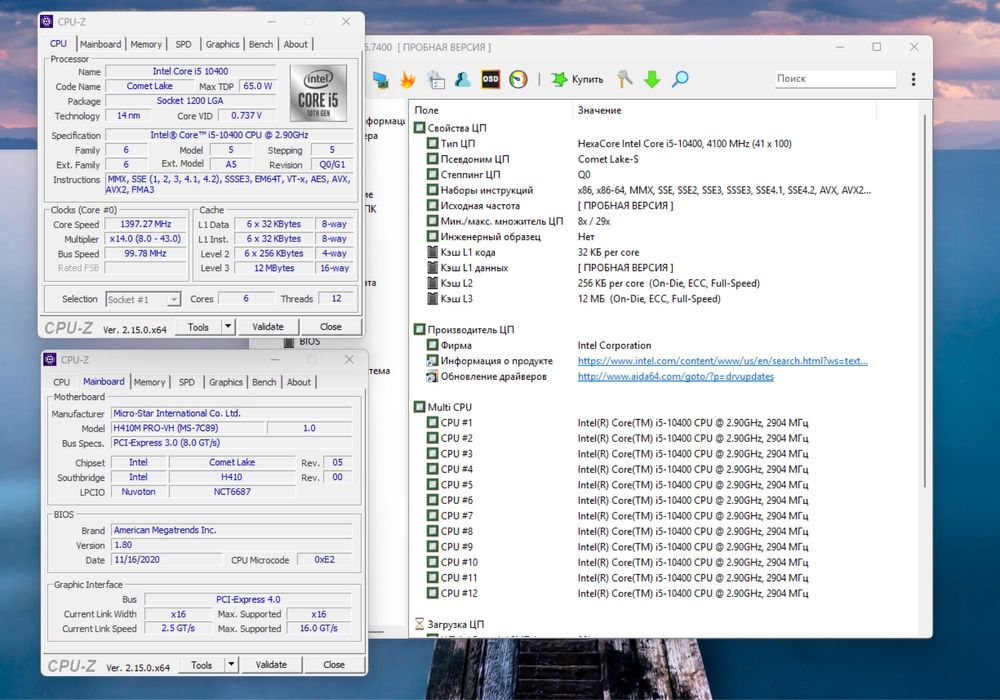Click bottom CPU-Z window title icon

coord(50,360)
